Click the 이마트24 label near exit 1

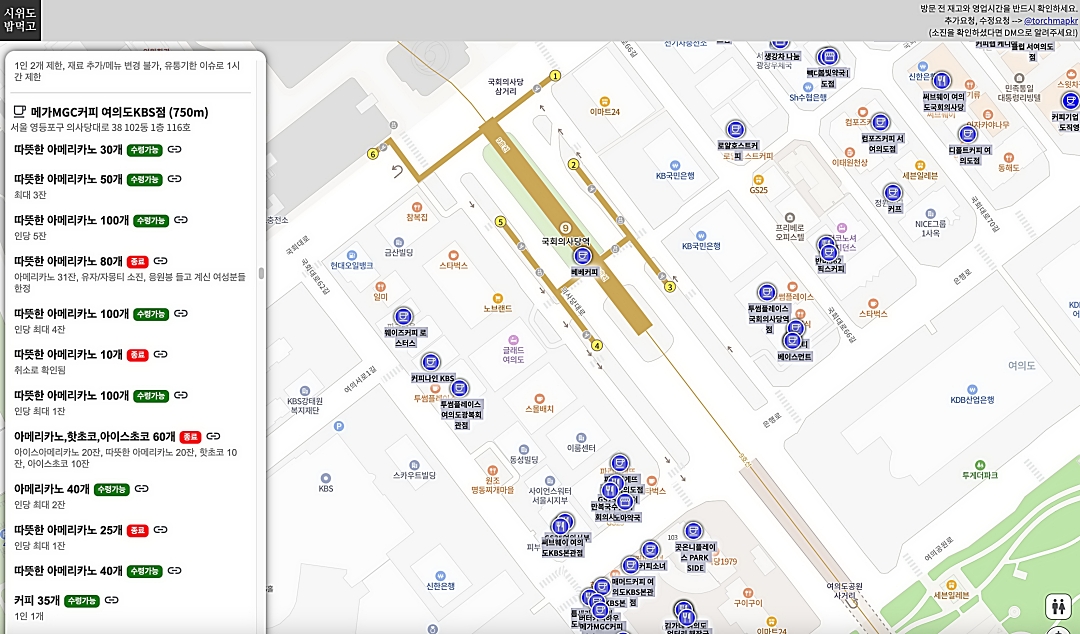coord(605,112)
